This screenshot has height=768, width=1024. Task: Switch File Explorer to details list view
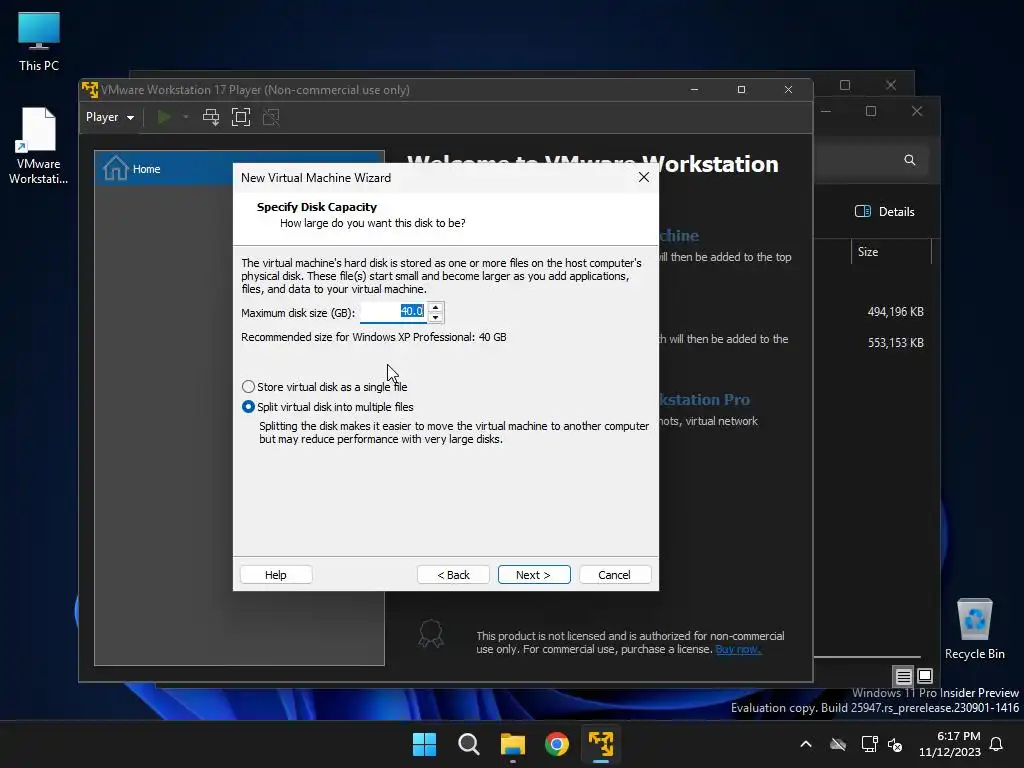[x=903, y=676]
